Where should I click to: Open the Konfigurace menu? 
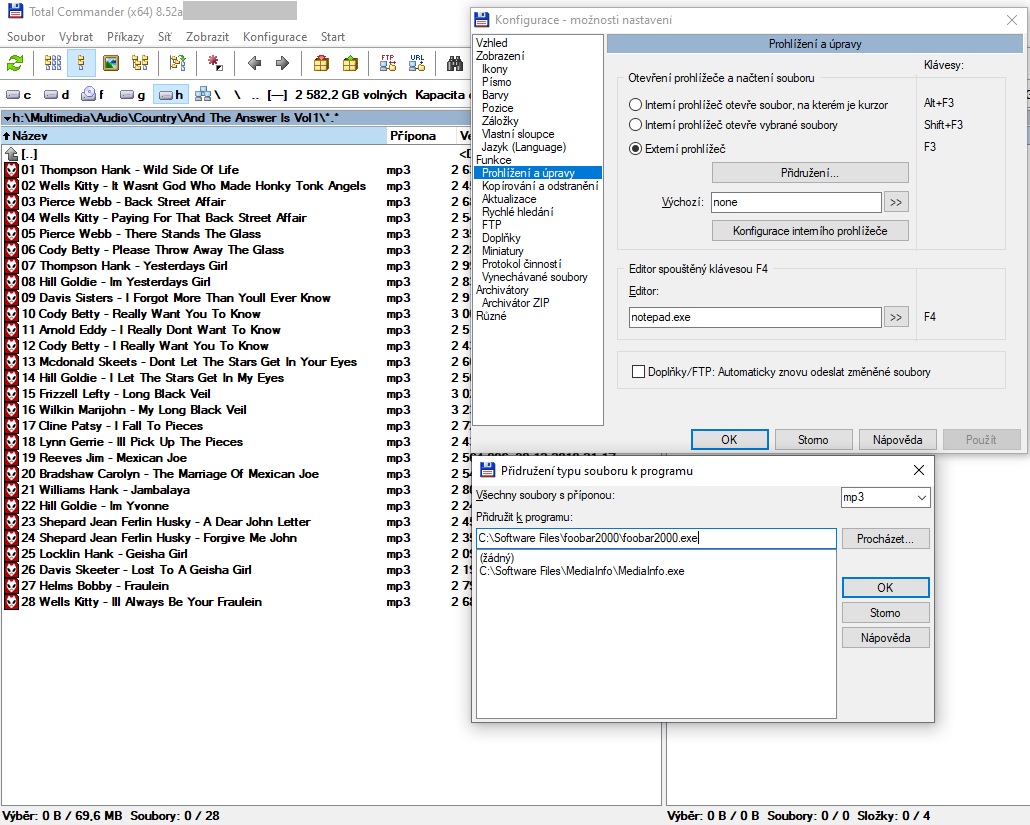click(x=275, y=37)
